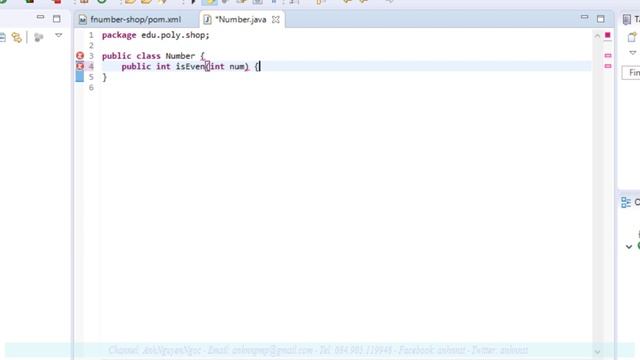Click line number 1 in the gutter
This screenshot has height=360, width=640.
click(x=91, y=35)
